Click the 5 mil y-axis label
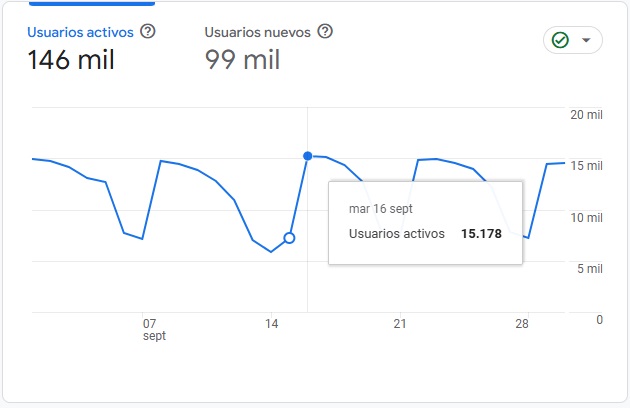The image size is (630, 409). click(589, 268)
